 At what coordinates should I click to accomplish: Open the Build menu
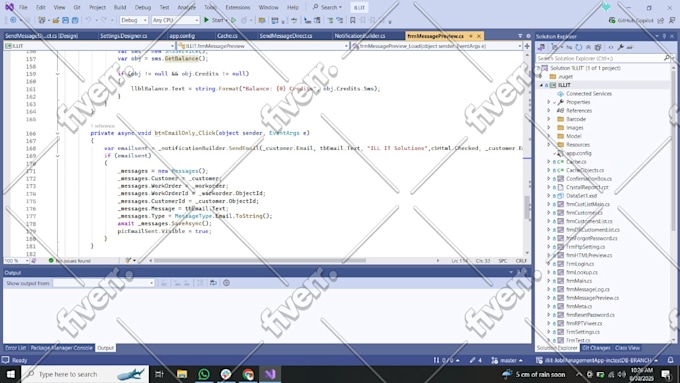point(120,7)
